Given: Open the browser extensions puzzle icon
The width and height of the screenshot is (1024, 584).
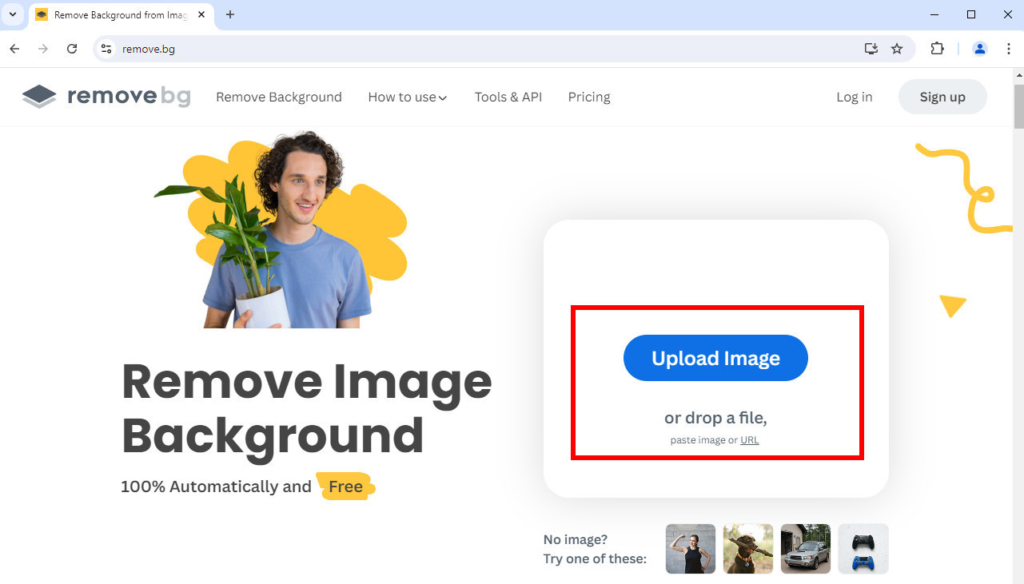Looking at the screenshot, I should tap(937, 48).
